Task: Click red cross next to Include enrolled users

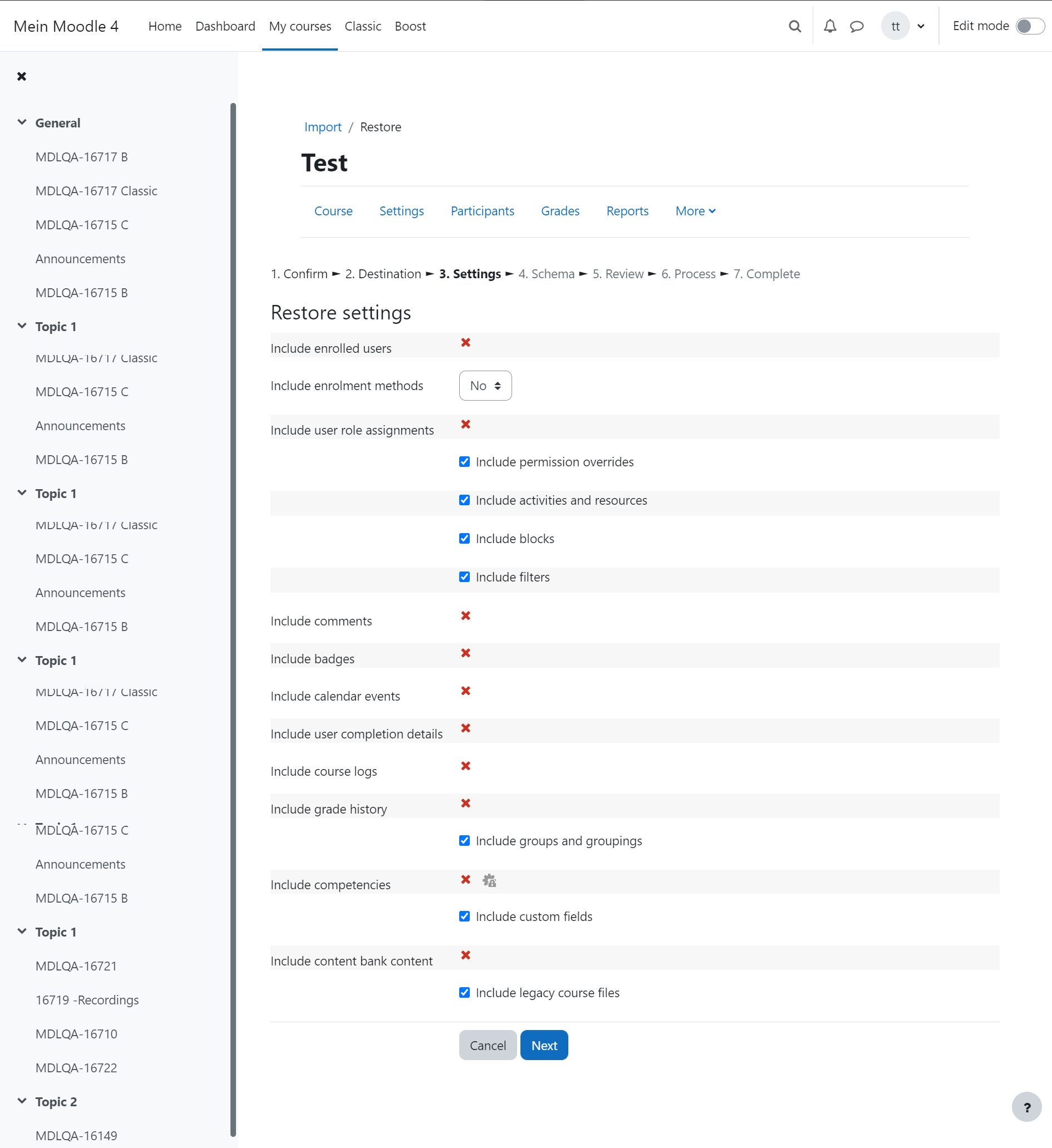Action: tap(465, 342)
